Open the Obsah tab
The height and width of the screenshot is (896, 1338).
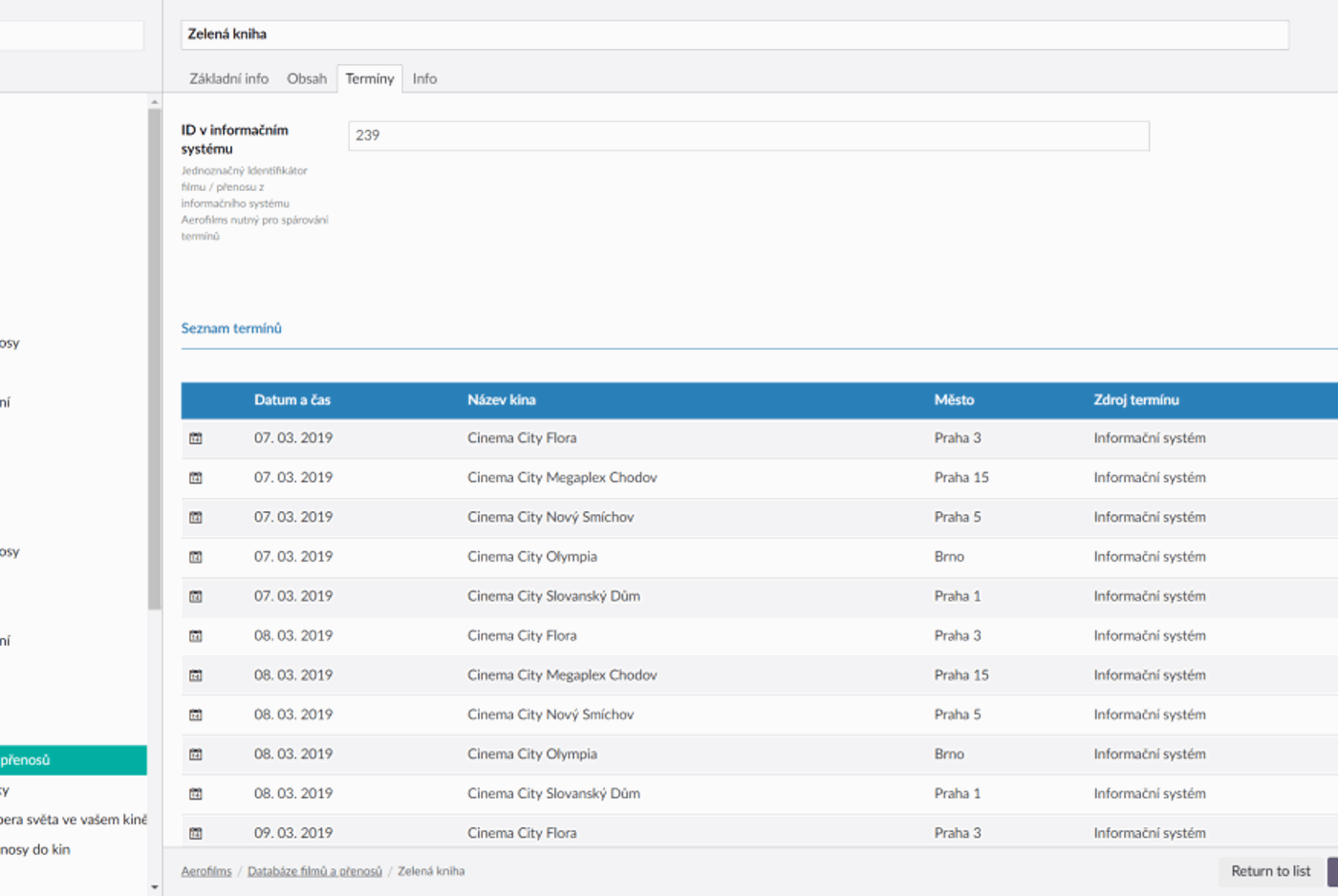tap(307, 79)
